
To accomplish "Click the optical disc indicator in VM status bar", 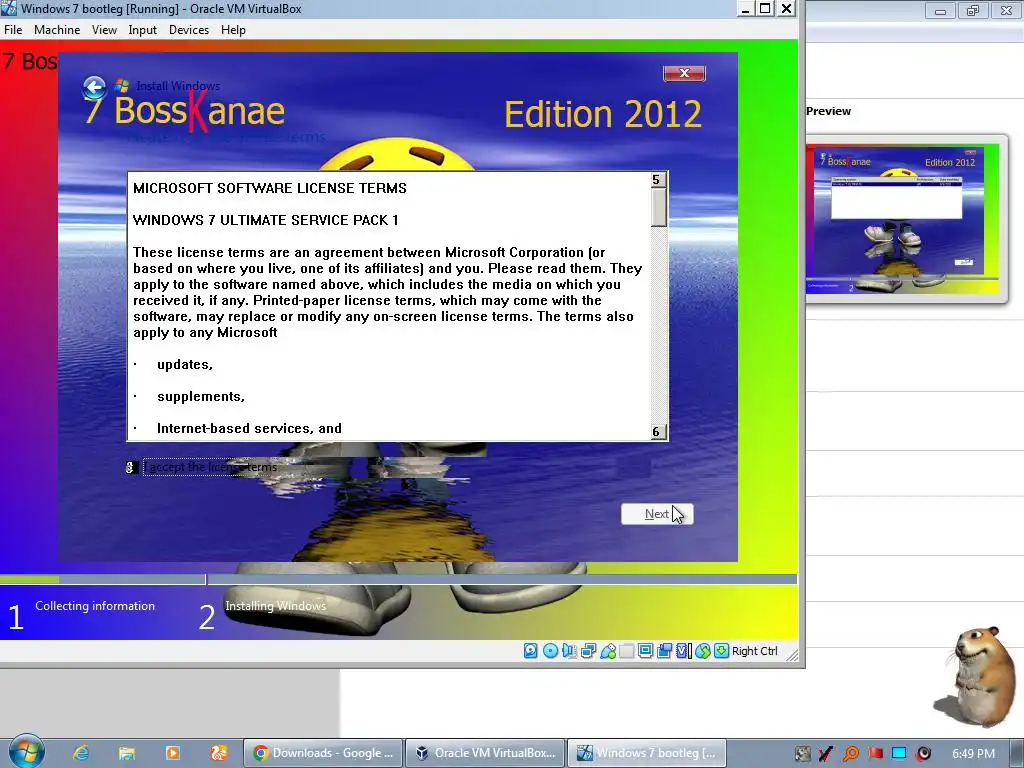I will pyautogui.click(x=550, y=650).
